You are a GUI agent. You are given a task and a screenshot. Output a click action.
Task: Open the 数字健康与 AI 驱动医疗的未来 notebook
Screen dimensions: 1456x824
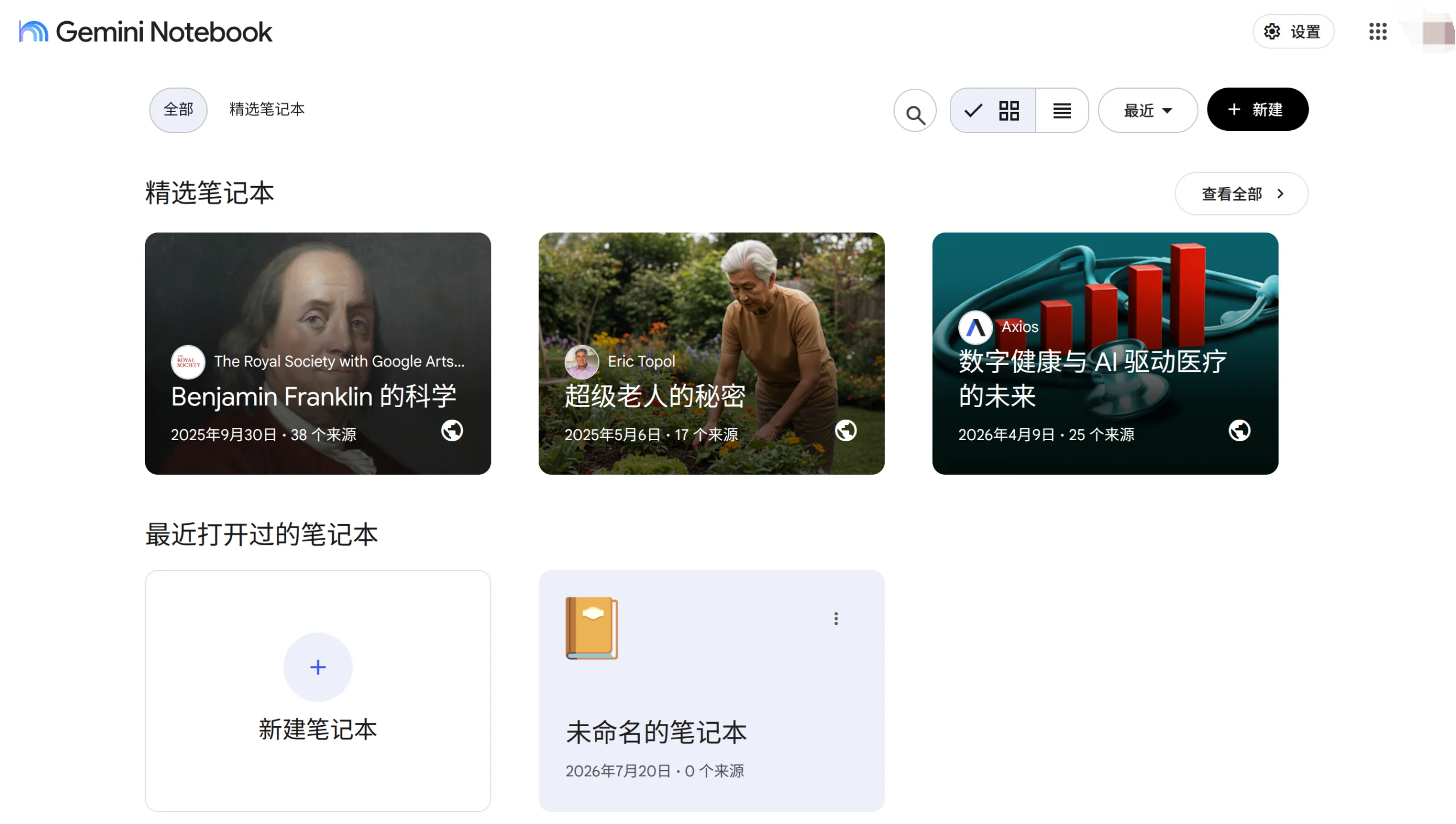pyautogui.click(x=1105, y=353)
